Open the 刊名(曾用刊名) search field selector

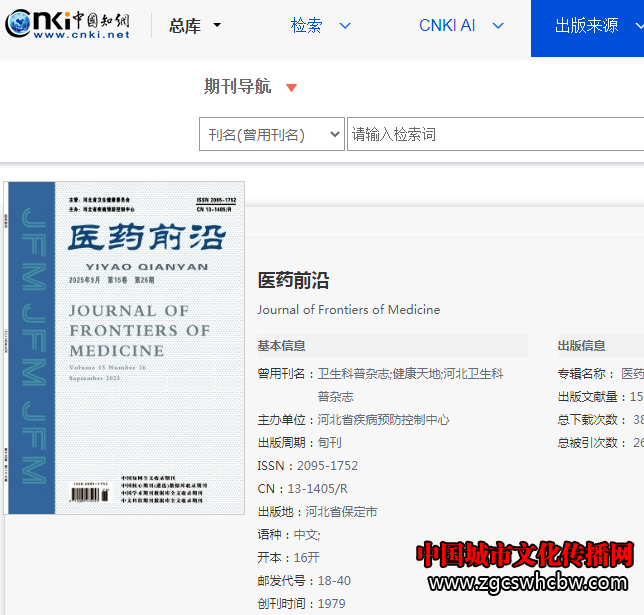pyautogui.click(x=272, y=135)
